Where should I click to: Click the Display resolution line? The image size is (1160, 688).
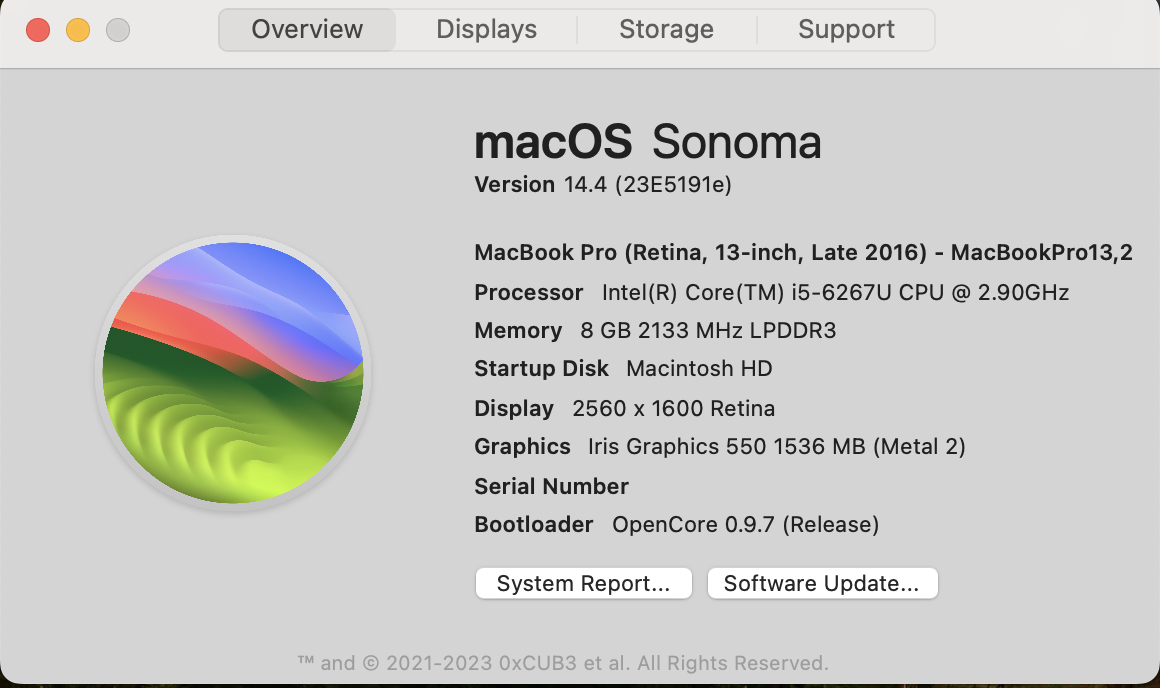click(624, 408)
